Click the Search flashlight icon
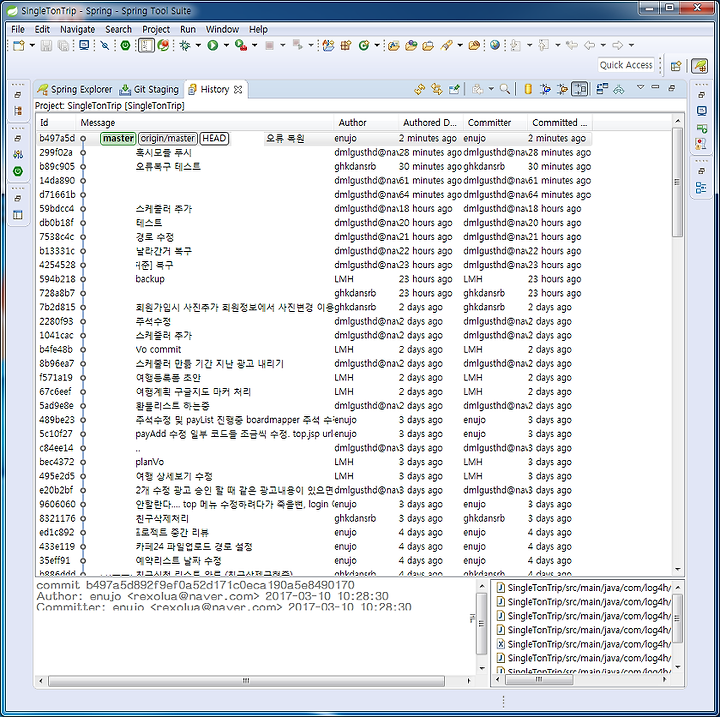The width and height of the screenshot is (720, 717). [x=446, y=45]
